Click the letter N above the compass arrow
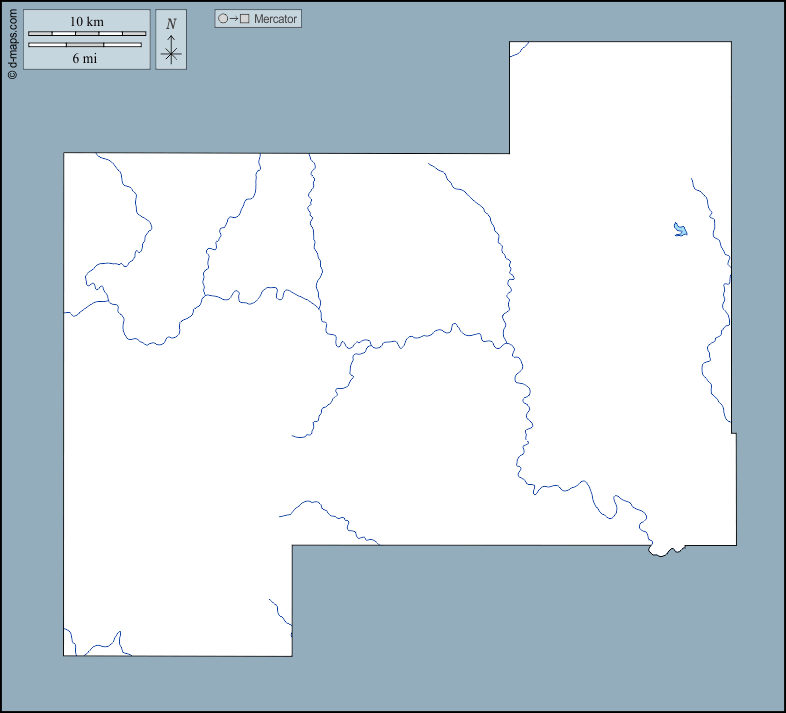 click(171, 24)
